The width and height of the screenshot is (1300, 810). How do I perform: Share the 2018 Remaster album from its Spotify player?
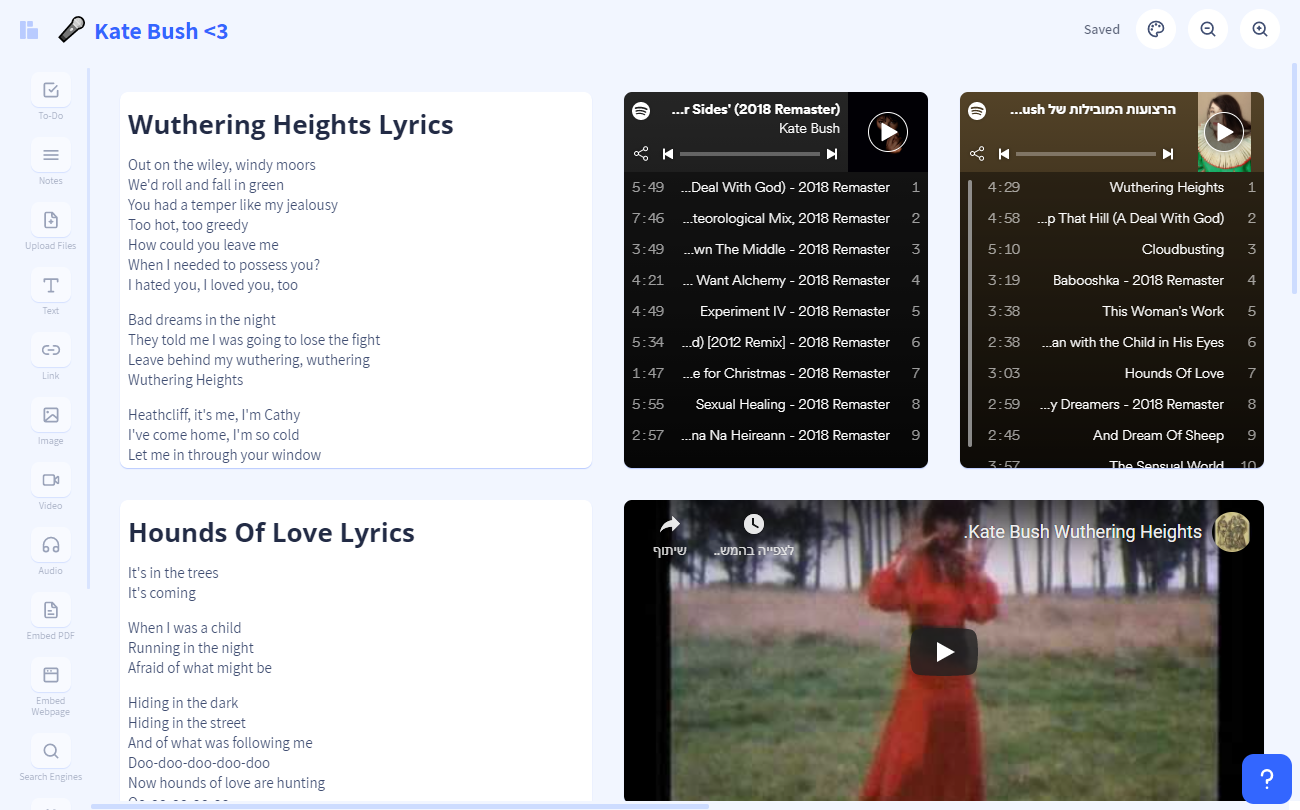[642, 154]
